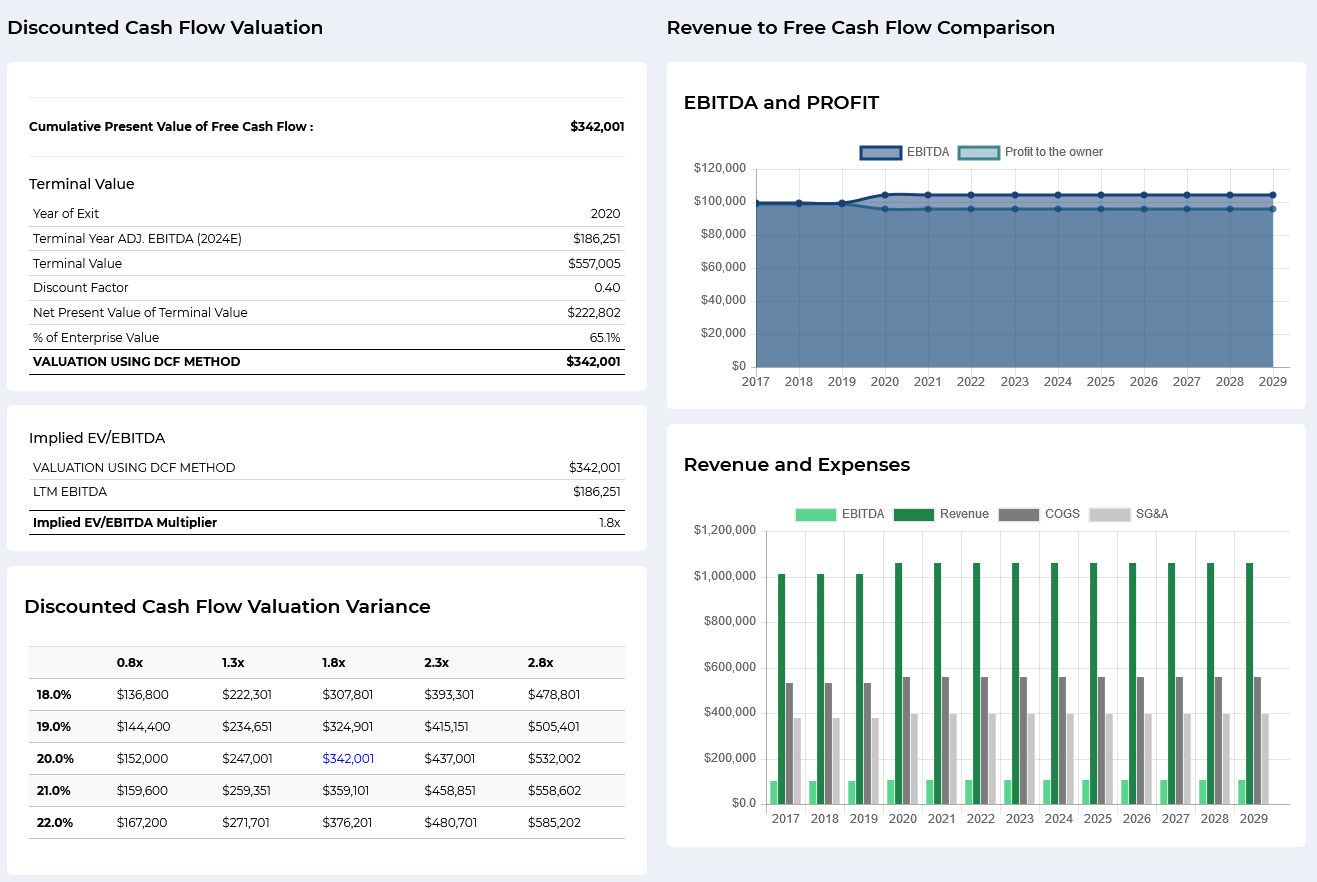Image resolution: width=1317 pixels, height=882 pixels.
Task: Click the light green EBITDA bar for 2020
Action: pos(891,792)
